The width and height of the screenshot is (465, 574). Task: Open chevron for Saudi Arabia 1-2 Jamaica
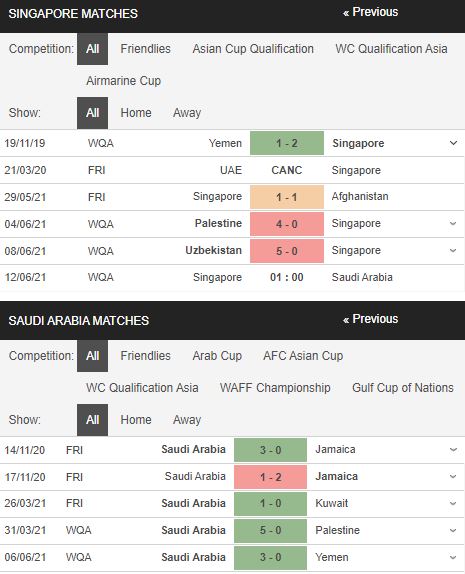coord(453,477)
